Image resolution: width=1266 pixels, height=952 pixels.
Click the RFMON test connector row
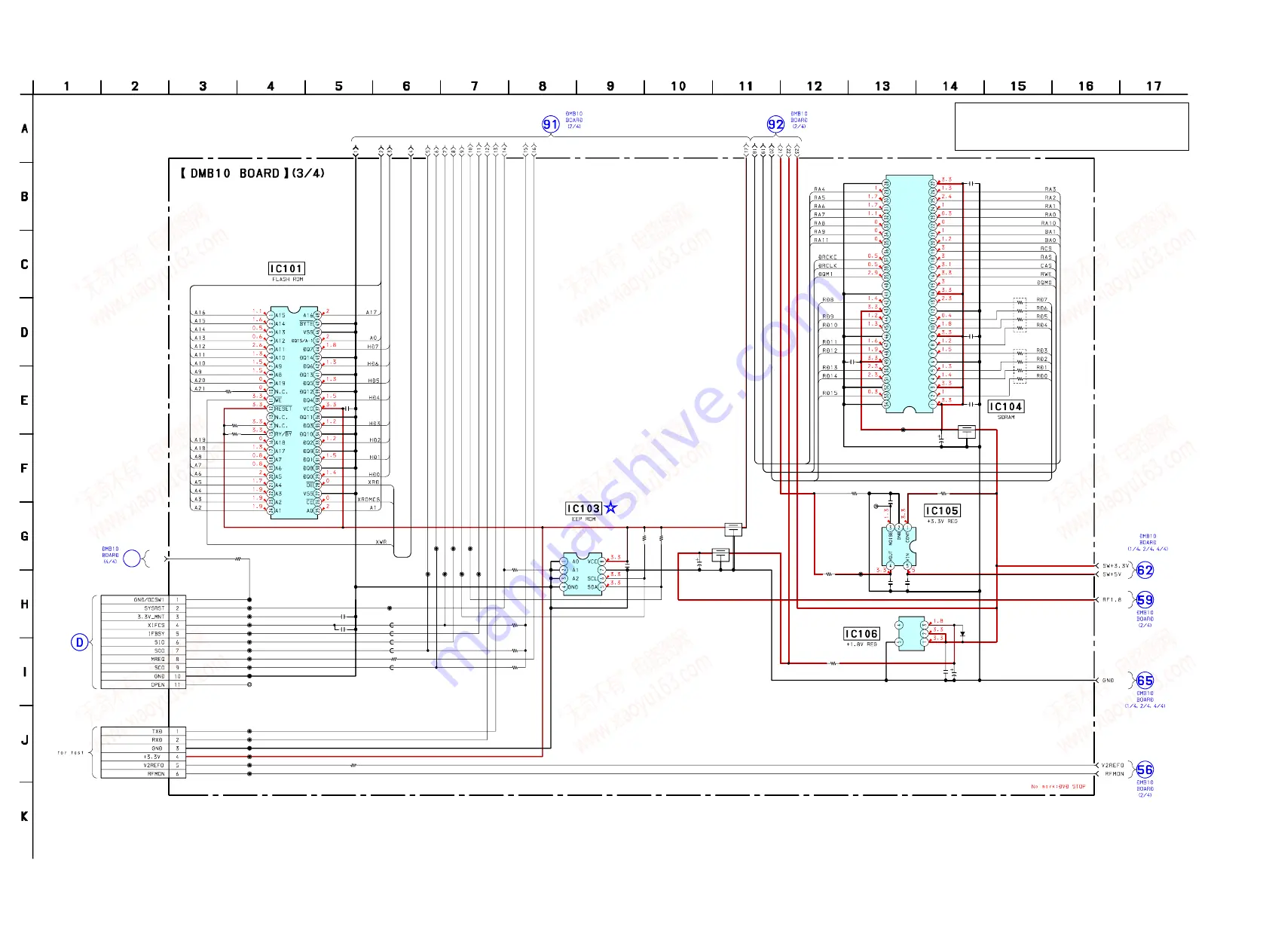point(143,774)
